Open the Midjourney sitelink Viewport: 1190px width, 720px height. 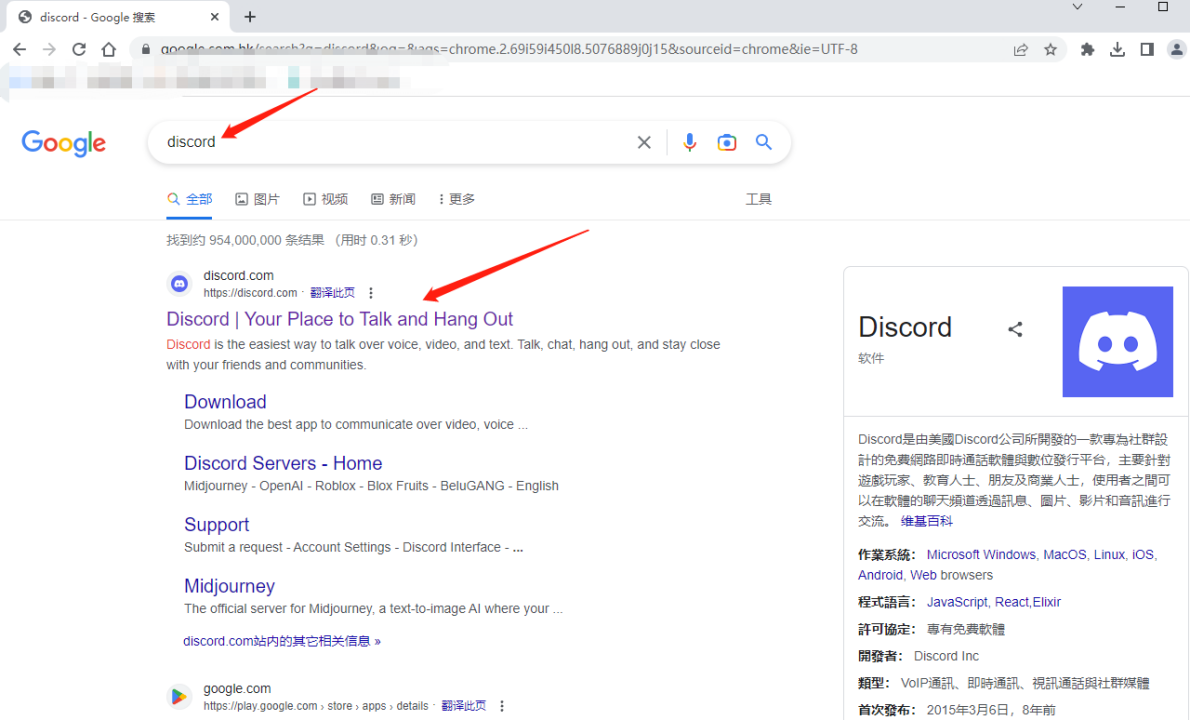point(229,586)
